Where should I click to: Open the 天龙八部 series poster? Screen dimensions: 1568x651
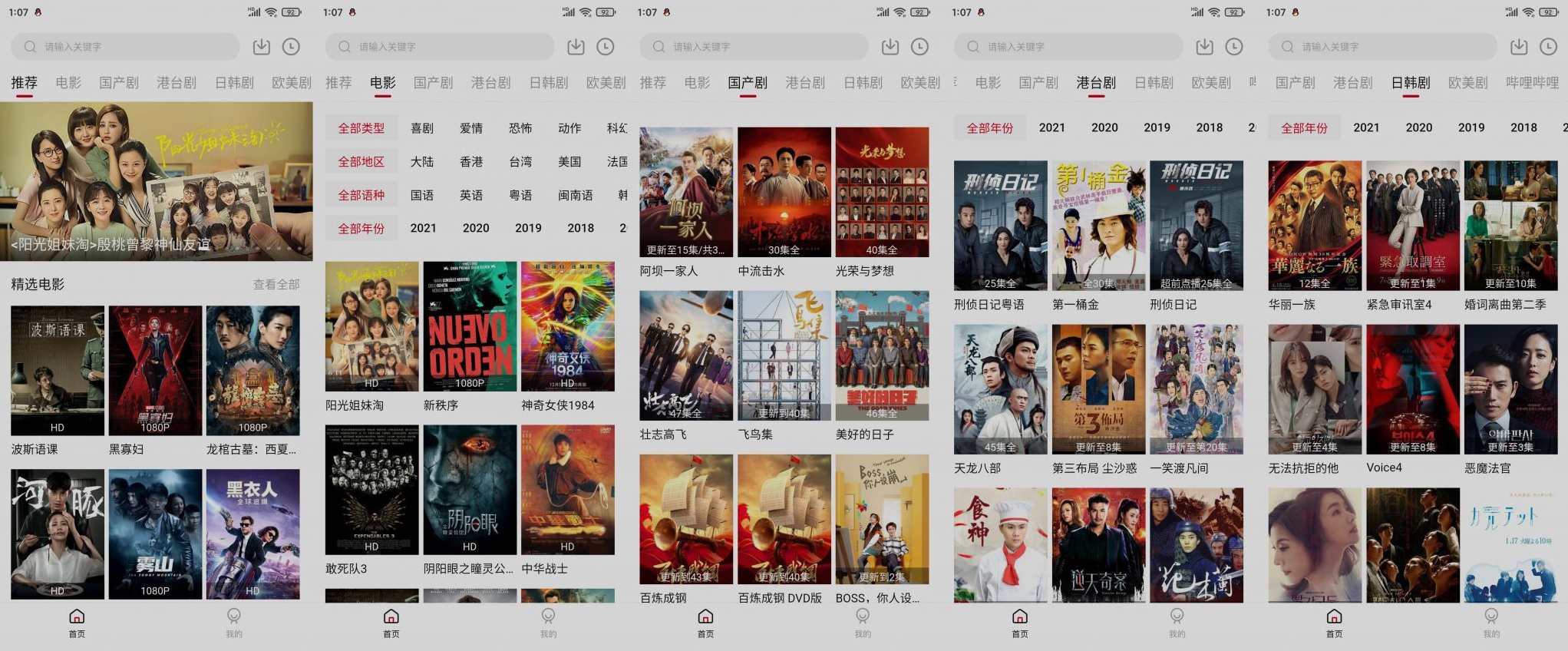coord(1000,389)
